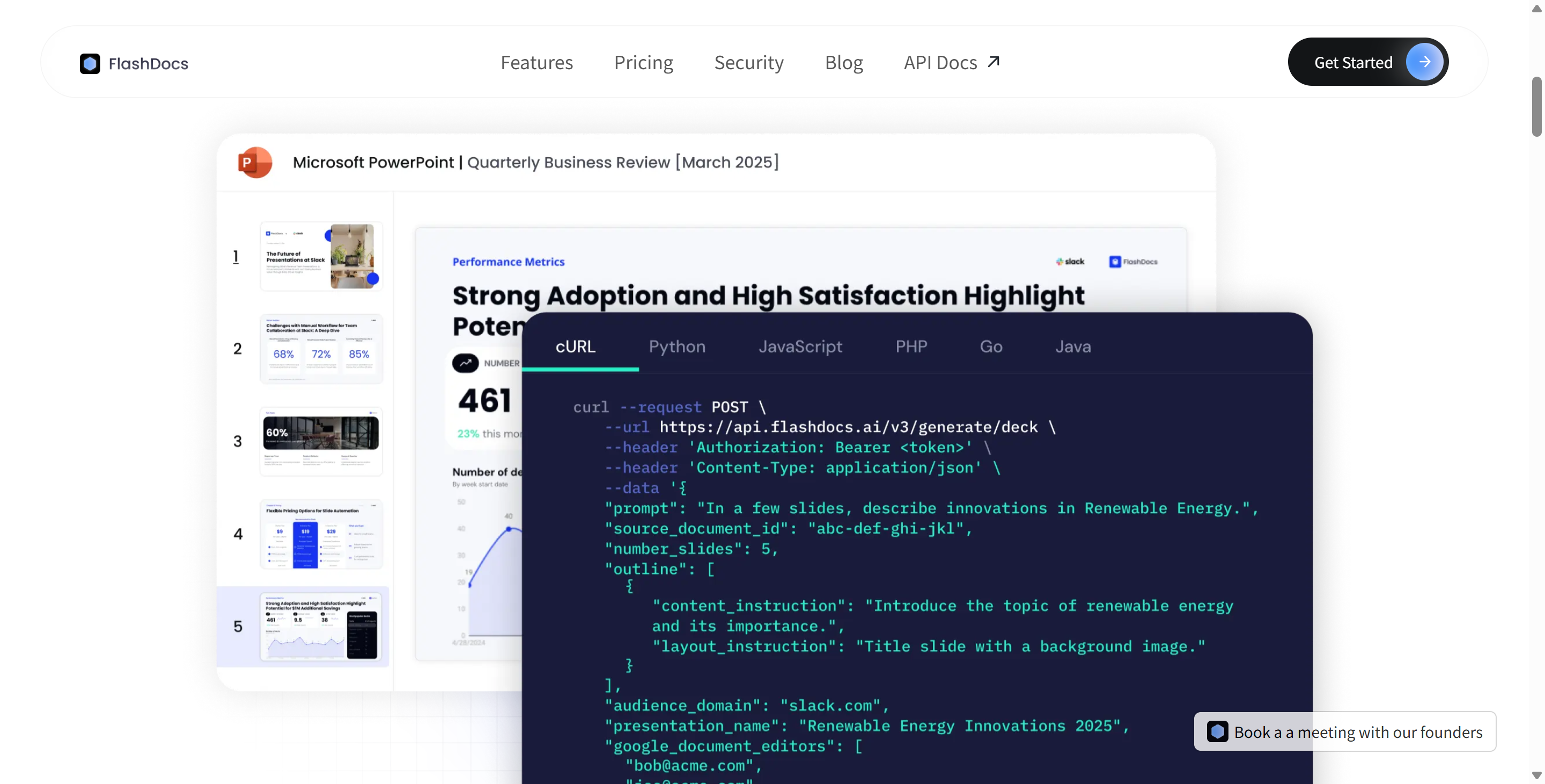Click the '"audience_domain": "slack.com"' code line
This screenshot has width=1545, height=784.
[x=747, y=706]
